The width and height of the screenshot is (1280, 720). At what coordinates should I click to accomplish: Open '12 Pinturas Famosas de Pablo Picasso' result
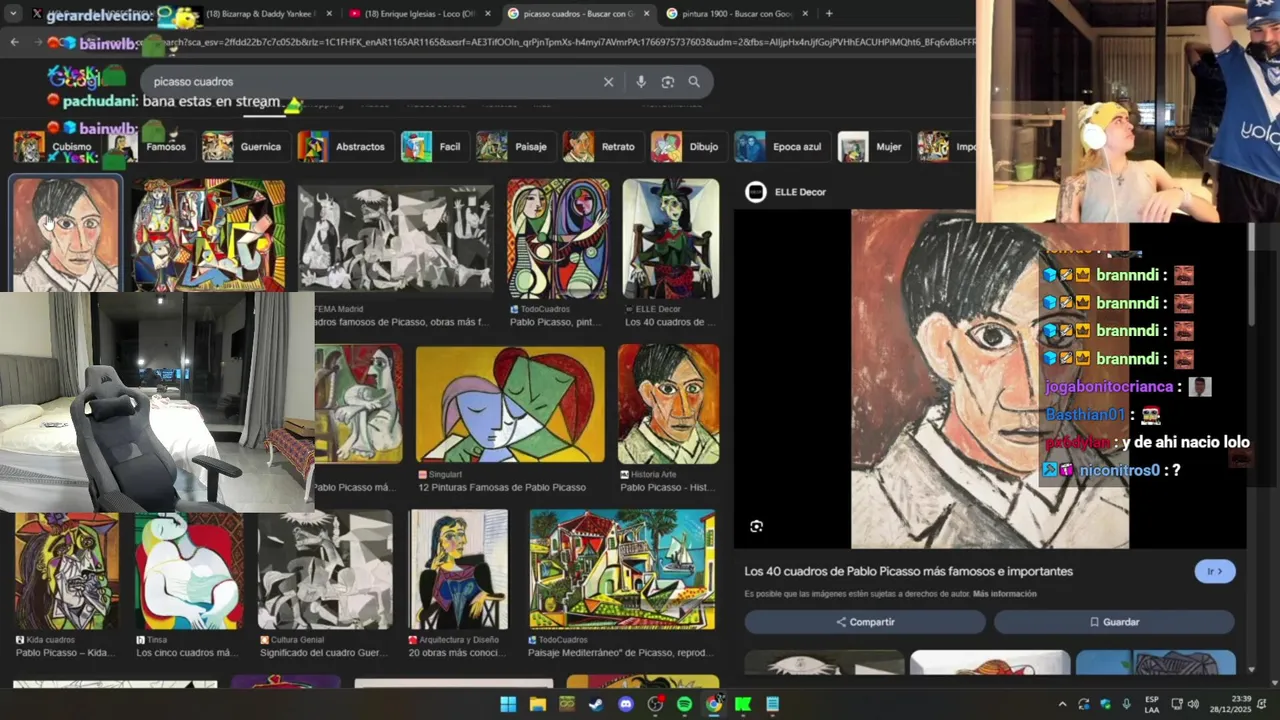pos(502,488)
